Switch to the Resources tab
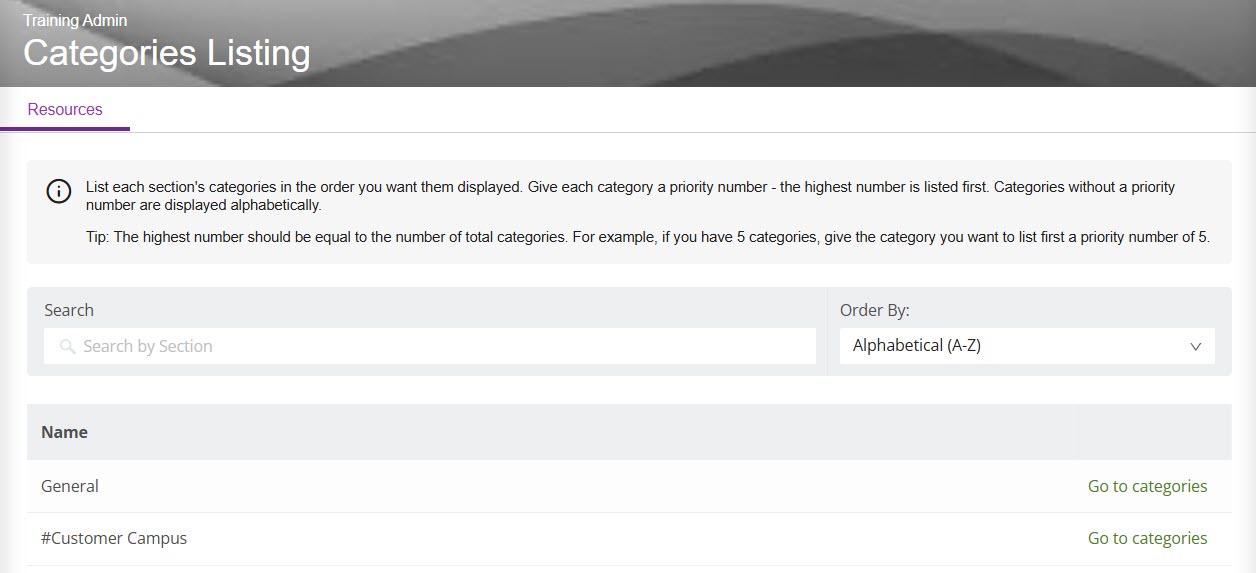This screenshot has height=573, width=1256. click(65, 110)
